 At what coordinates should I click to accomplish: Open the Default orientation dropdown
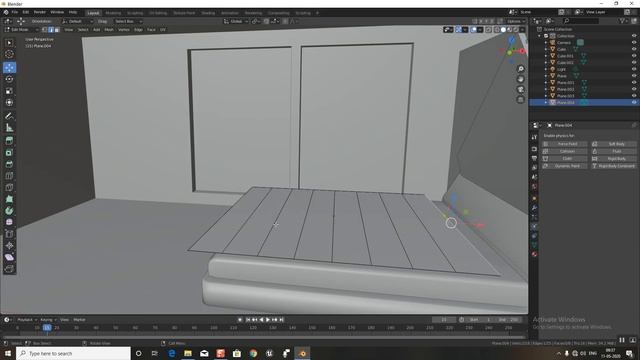(77, 21)
